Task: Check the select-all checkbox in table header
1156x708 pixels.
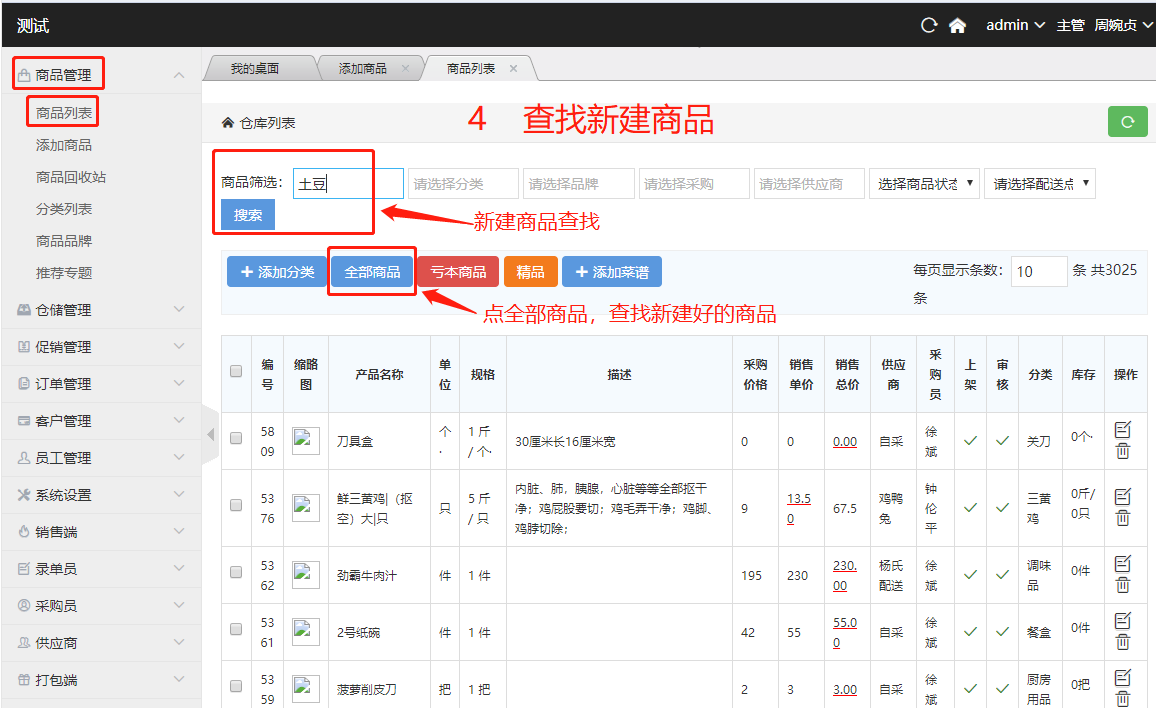Action: pos(236,371)
